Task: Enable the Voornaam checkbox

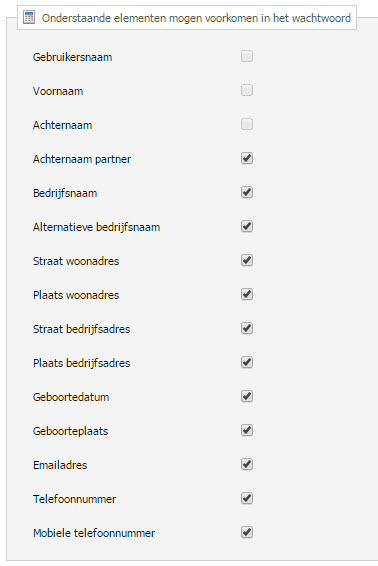Action: click(247, 90)
